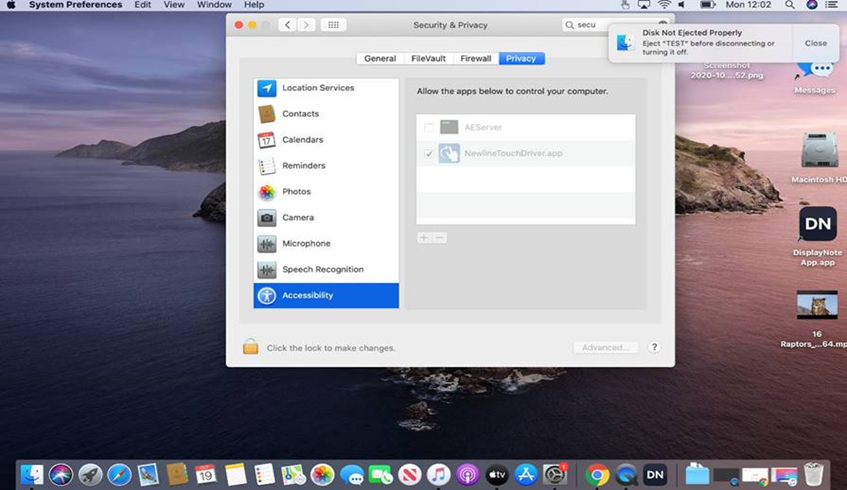Toggle the AEServer checkbox
Viewport: 847px width, 490px height.
429,128
